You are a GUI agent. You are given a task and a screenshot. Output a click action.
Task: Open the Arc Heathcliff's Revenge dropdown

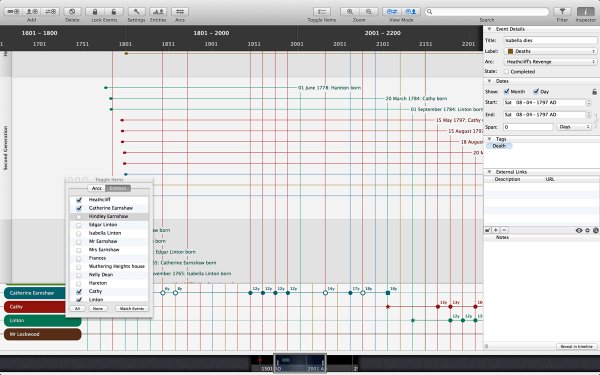[x=550, y=62]
